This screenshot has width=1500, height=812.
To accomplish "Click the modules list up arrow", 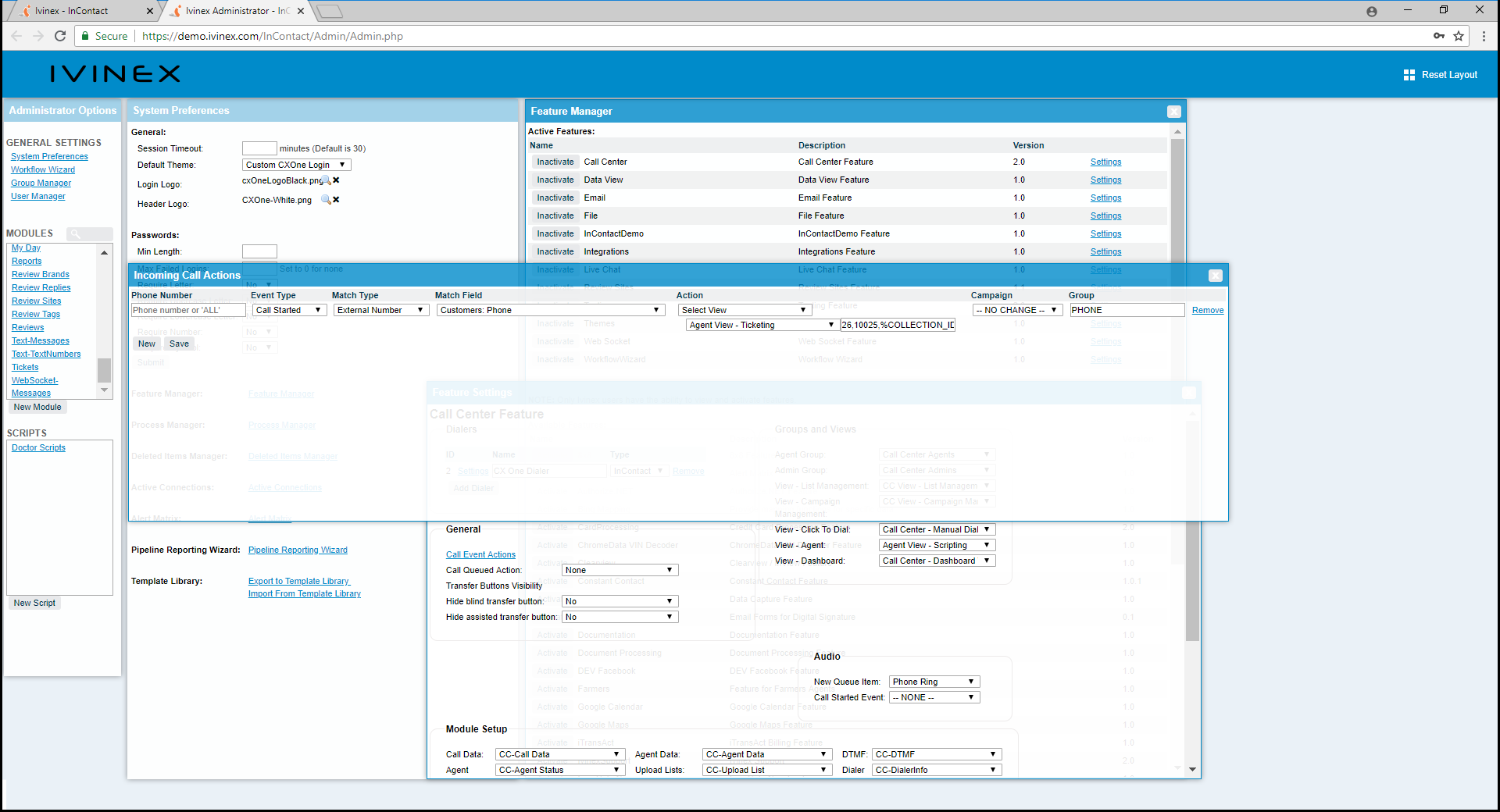I will (x=104, y=252).
